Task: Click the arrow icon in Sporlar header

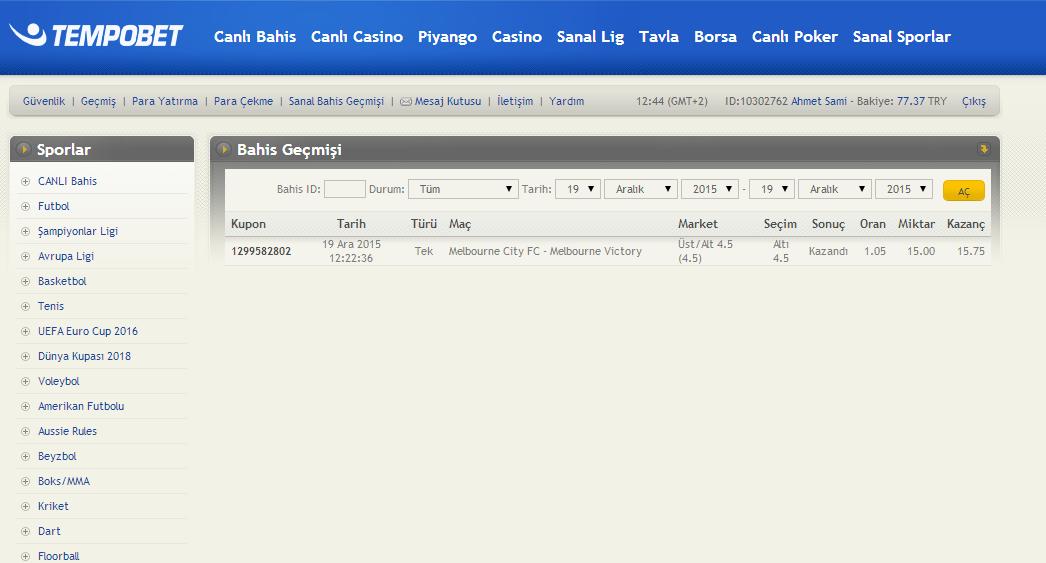Action: coord(24,150)
